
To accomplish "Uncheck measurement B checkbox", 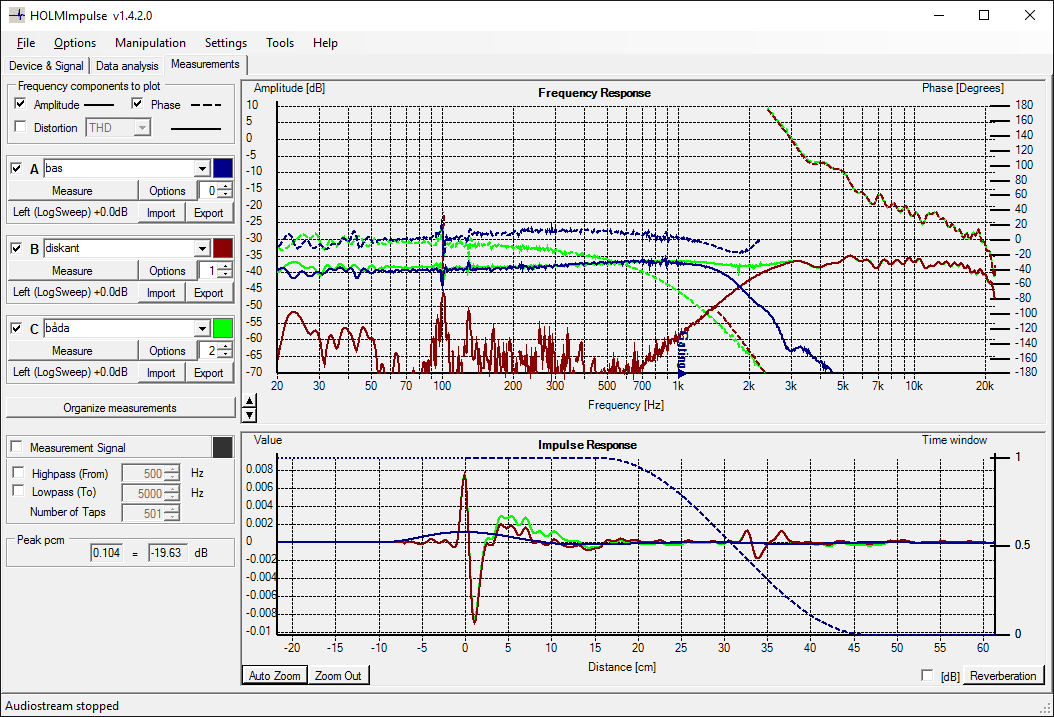I will point(16,248).
